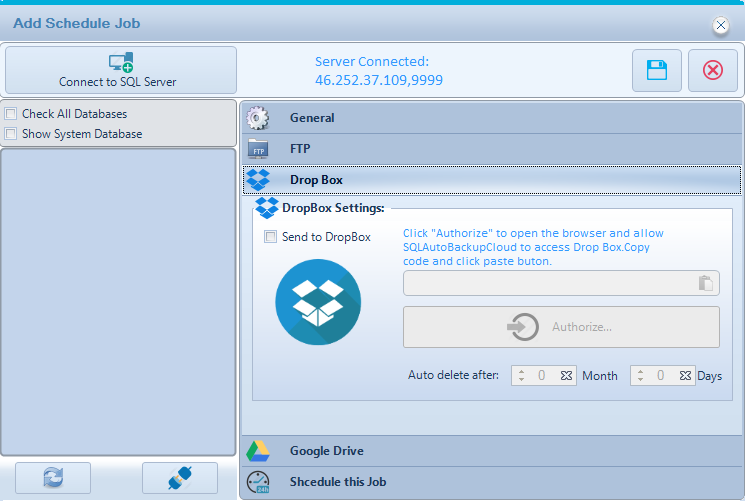Click the FTP folder icon
745x501 pixels.
(x=258, y=149)
